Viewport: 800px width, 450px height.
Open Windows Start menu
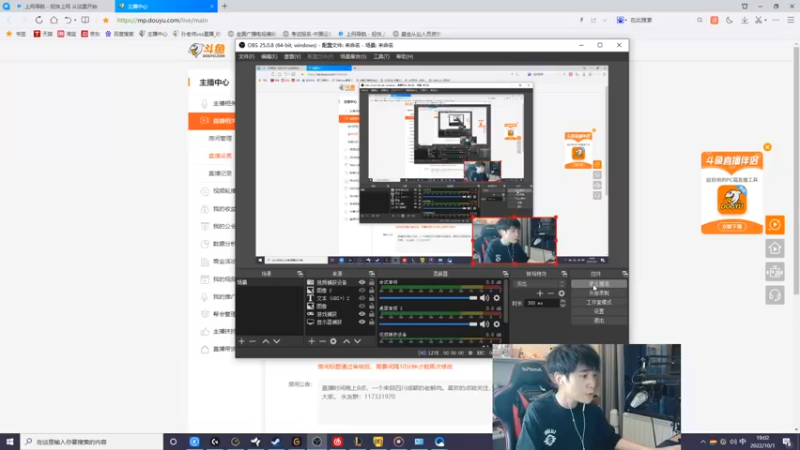coord(10,442)
